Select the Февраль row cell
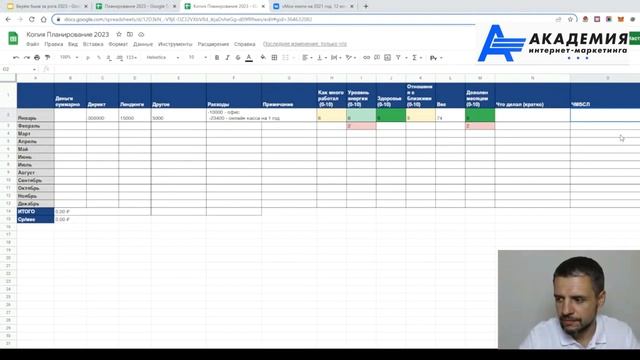Image resolution: width=640 pixels, height=360 pixels. (36, 126)
